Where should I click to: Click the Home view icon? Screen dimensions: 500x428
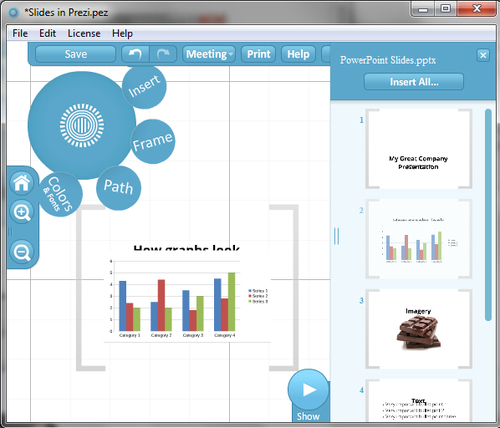click(x=22, y=183)
